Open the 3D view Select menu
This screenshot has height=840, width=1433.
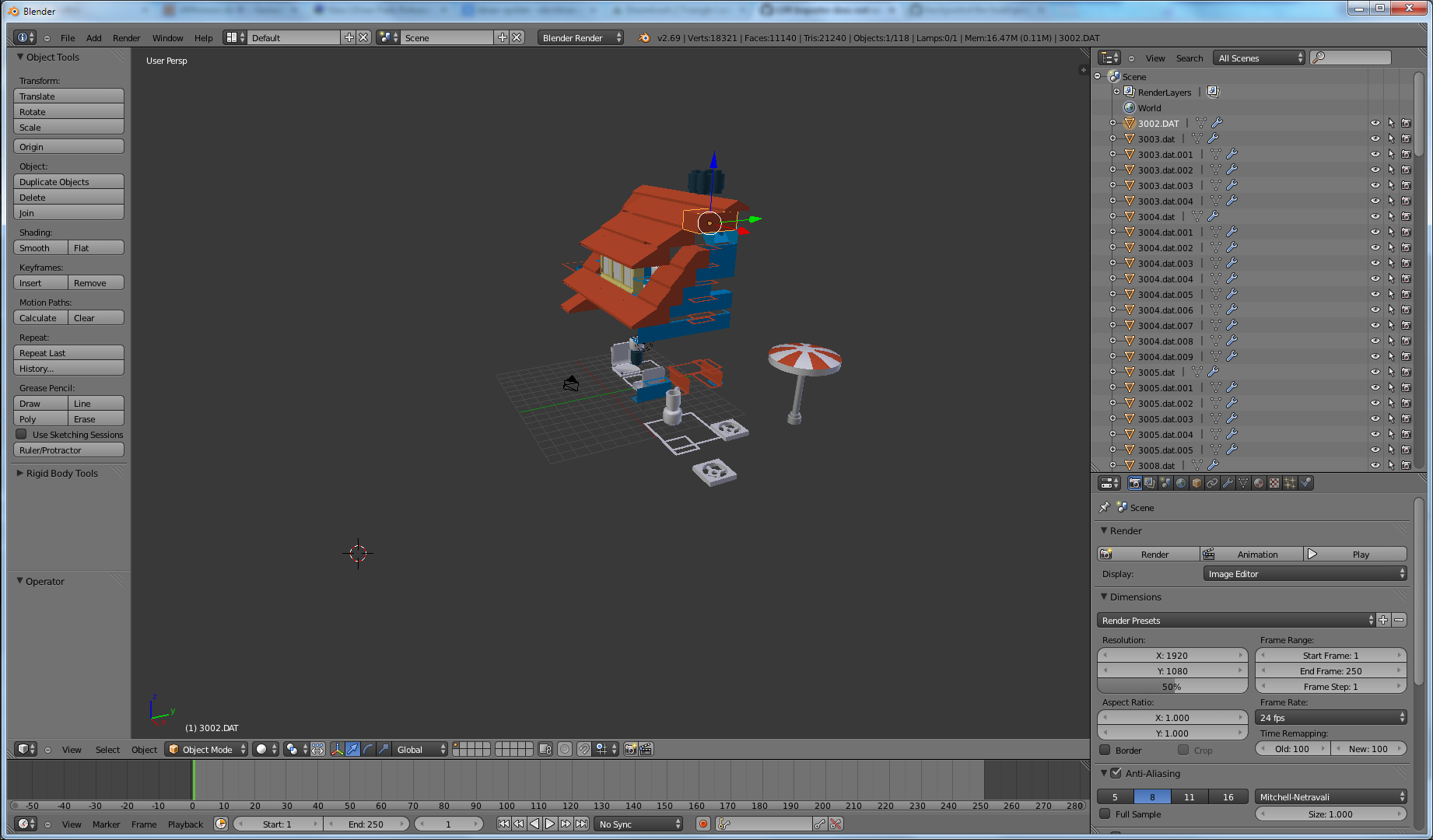pyautogui.click(x=107, y=749)
